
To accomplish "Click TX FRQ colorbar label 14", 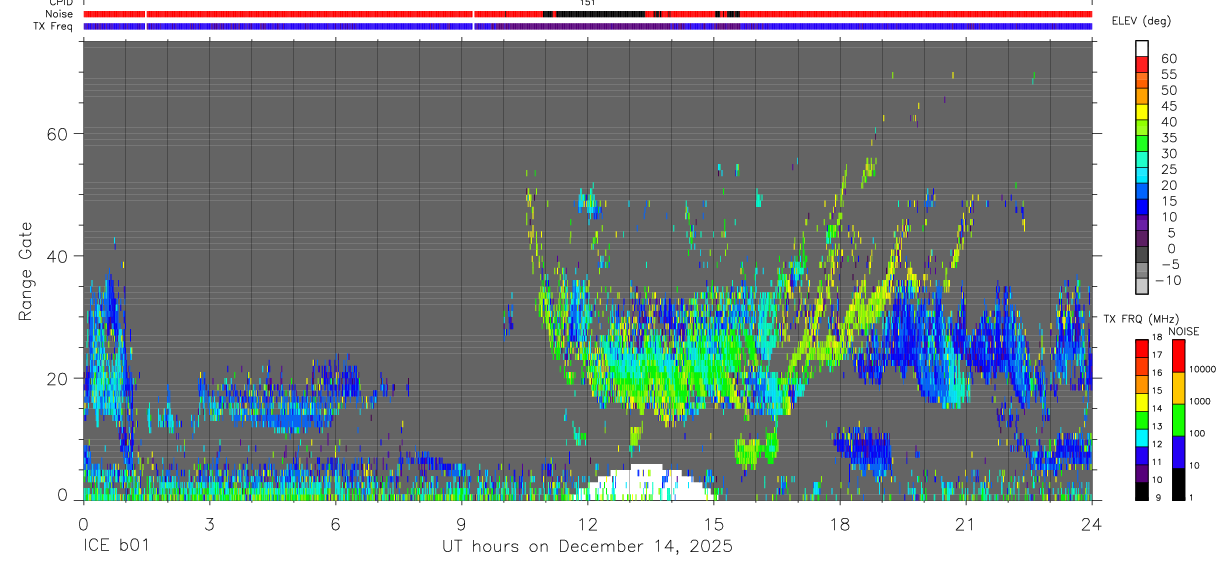I will click(x=1157, y=409).
